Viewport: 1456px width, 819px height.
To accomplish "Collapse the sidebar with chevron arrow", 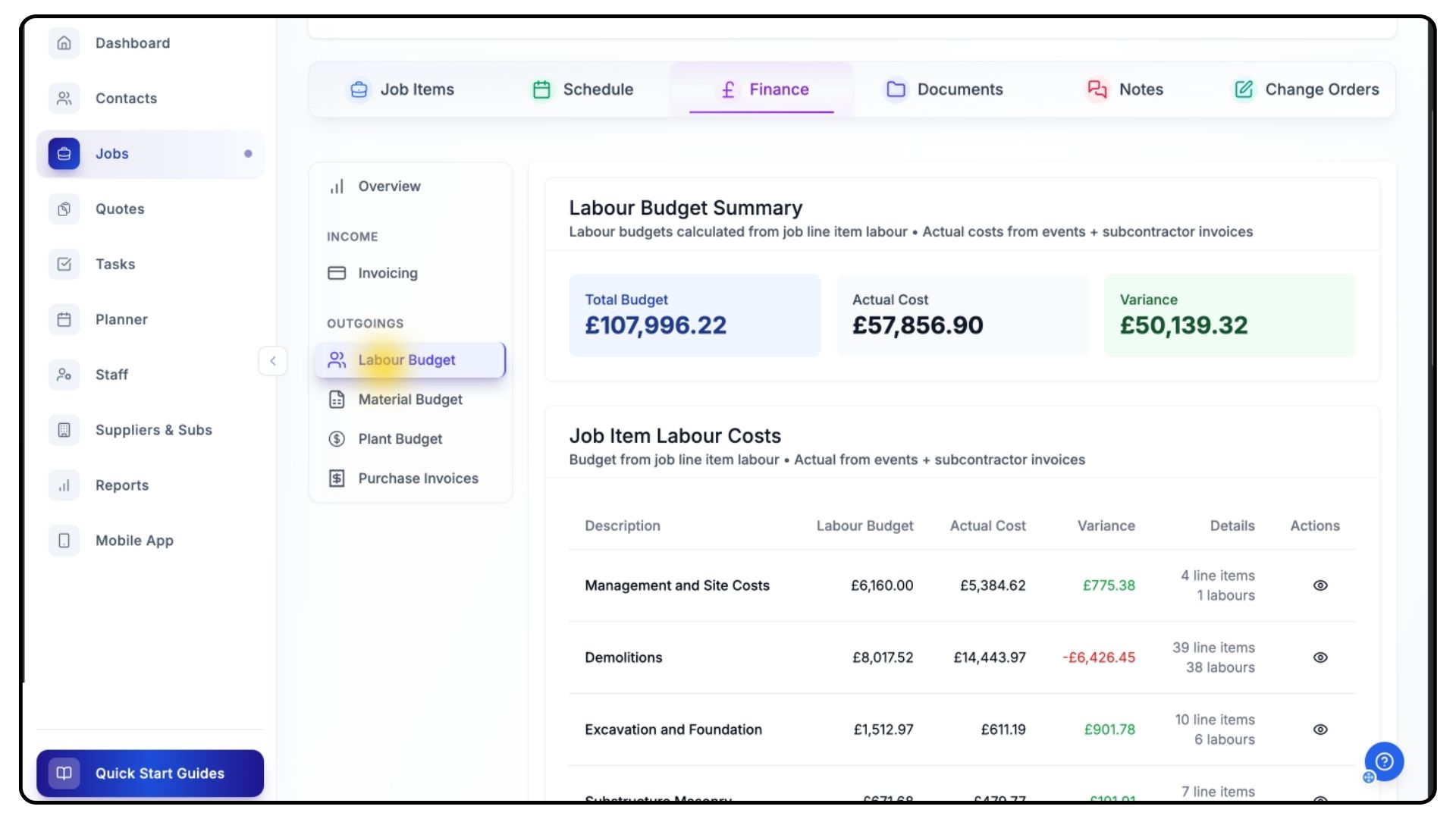I will [273, 361].
